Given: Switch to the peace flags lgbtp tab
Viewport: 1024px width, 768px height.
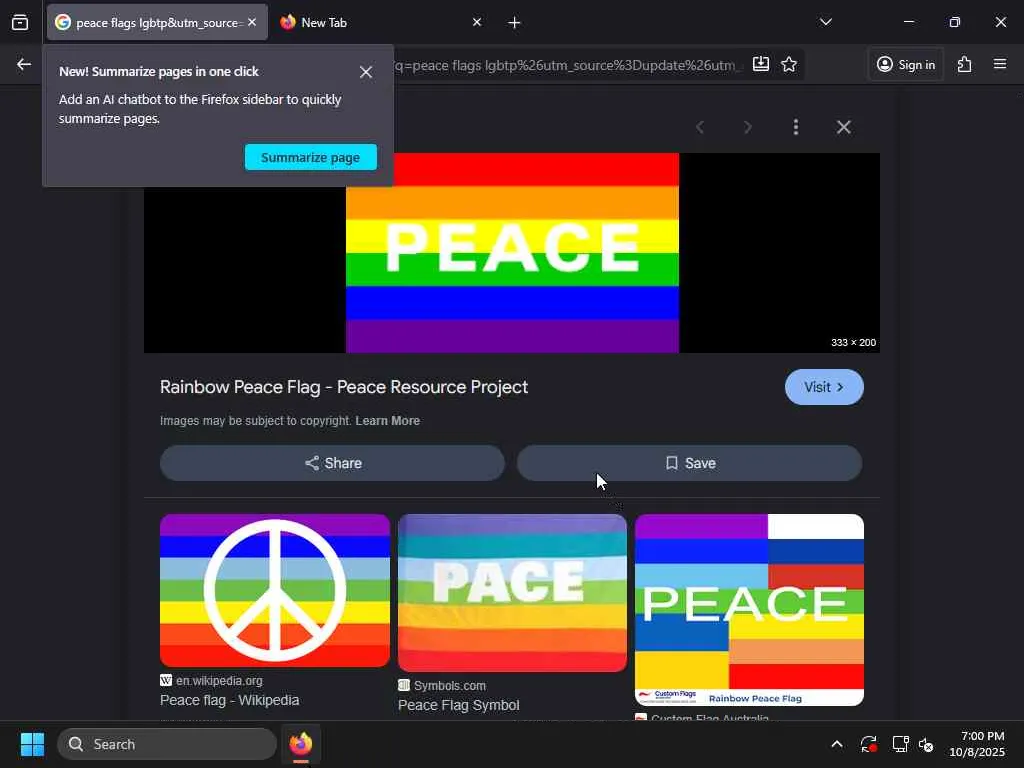Looking at the screenshot, I should click(x=157, y=22).
